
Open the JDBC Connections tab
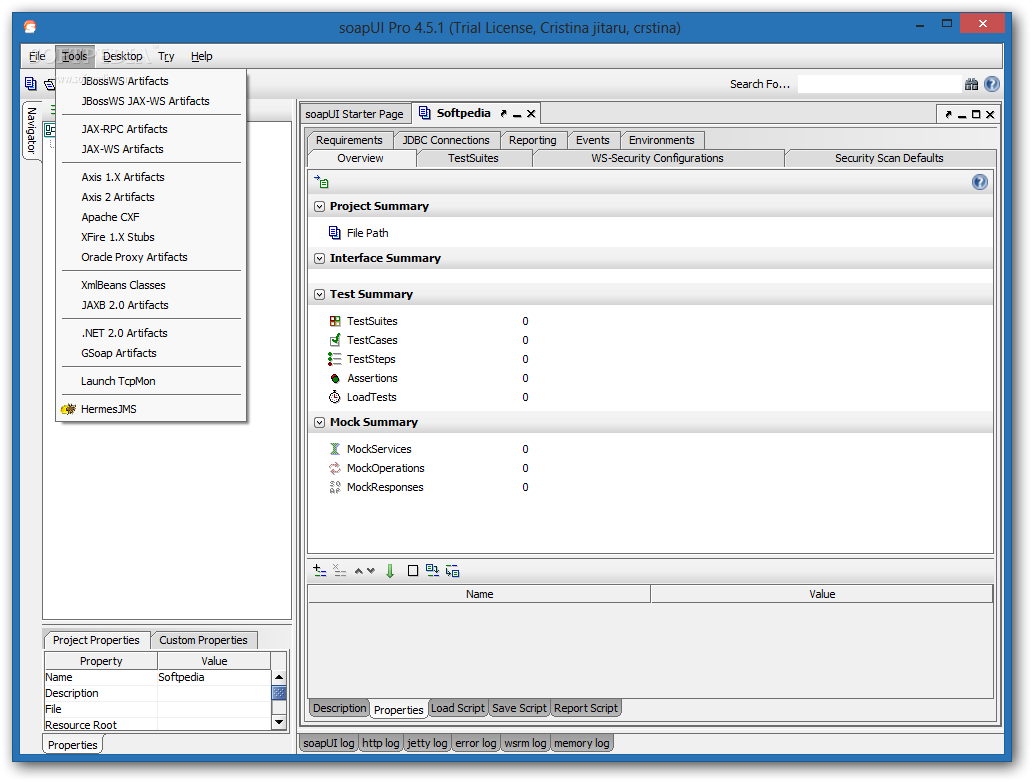[446, 140]
